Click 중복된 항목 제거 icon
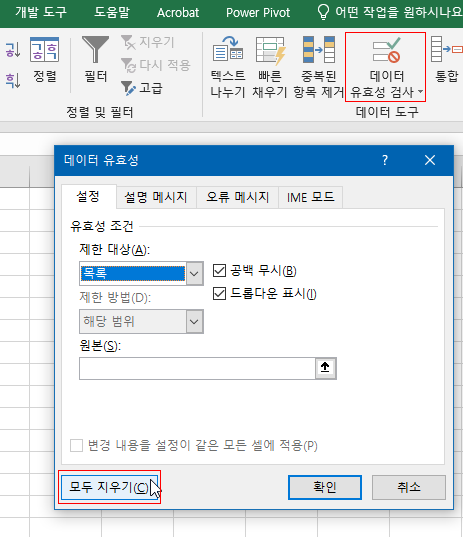Viewport: 463px width, 537px height. (318, 67)
